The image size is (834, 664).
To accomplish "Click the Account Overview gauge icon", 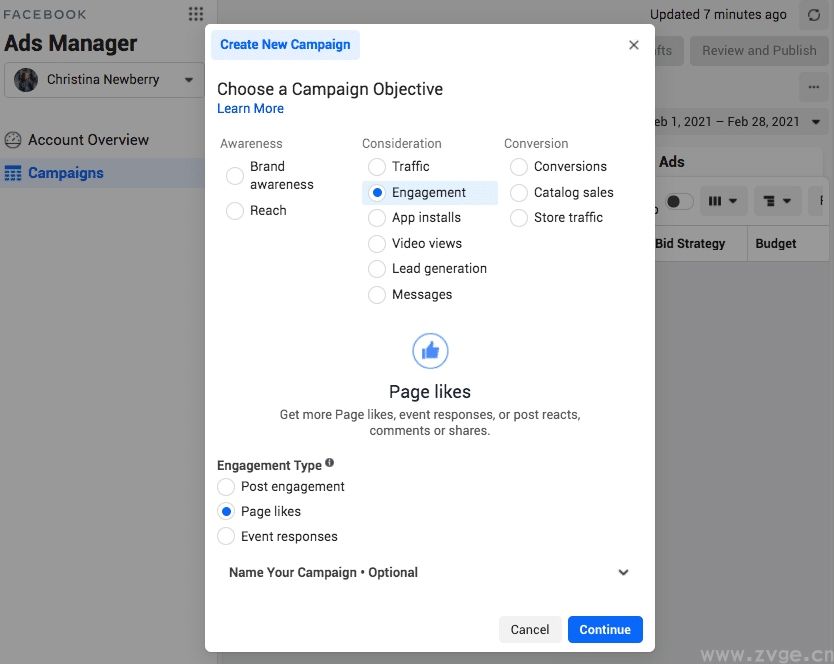I will coord(13,140).
